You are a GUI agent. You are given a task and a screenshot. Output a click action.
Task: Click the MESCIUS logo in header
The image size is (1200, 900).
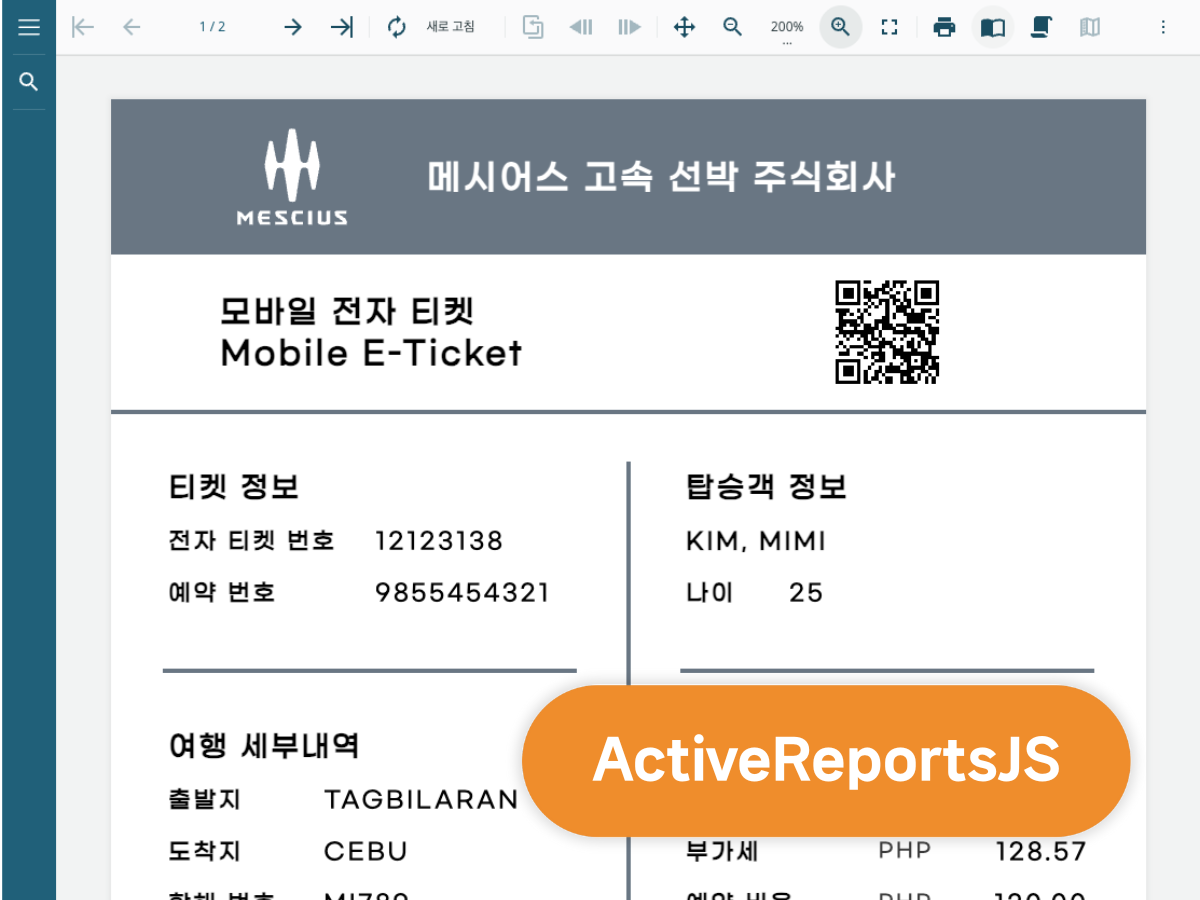pyautogui.click(x=292, y=177)
